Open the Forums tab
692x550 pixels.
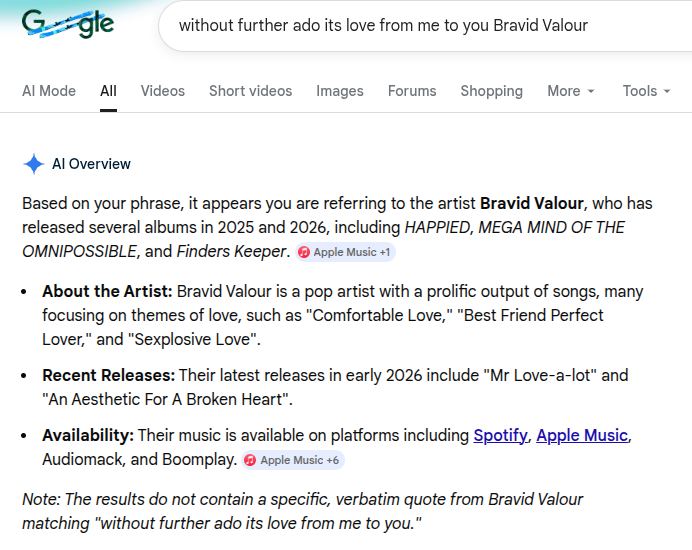point(412,91)
